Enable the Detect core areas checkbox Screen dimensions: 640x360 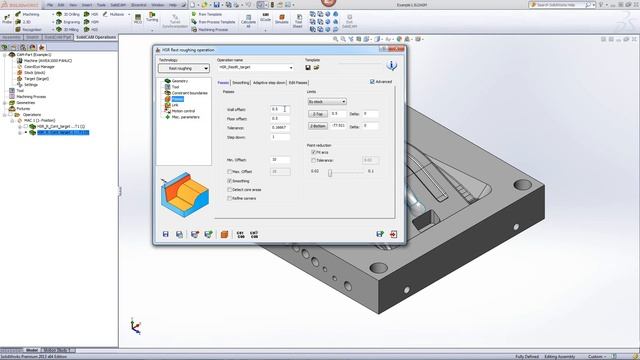229,190
